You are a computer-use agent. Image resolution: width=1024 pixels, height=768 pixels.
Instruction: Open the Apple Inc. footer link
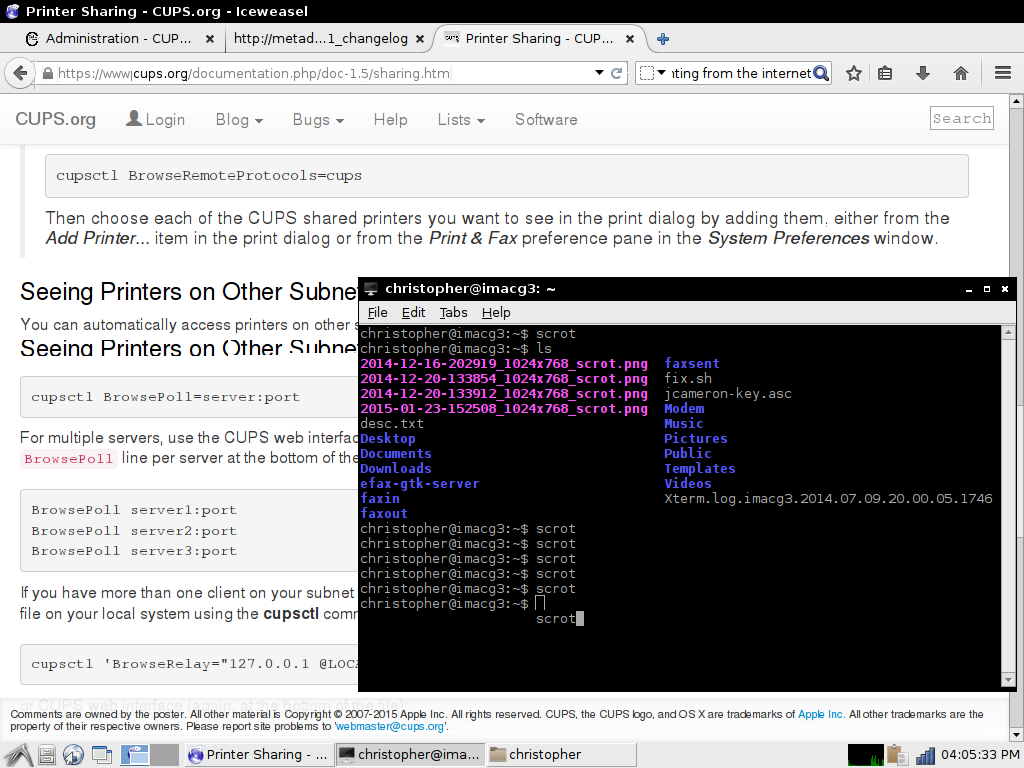tap(821, 714)
